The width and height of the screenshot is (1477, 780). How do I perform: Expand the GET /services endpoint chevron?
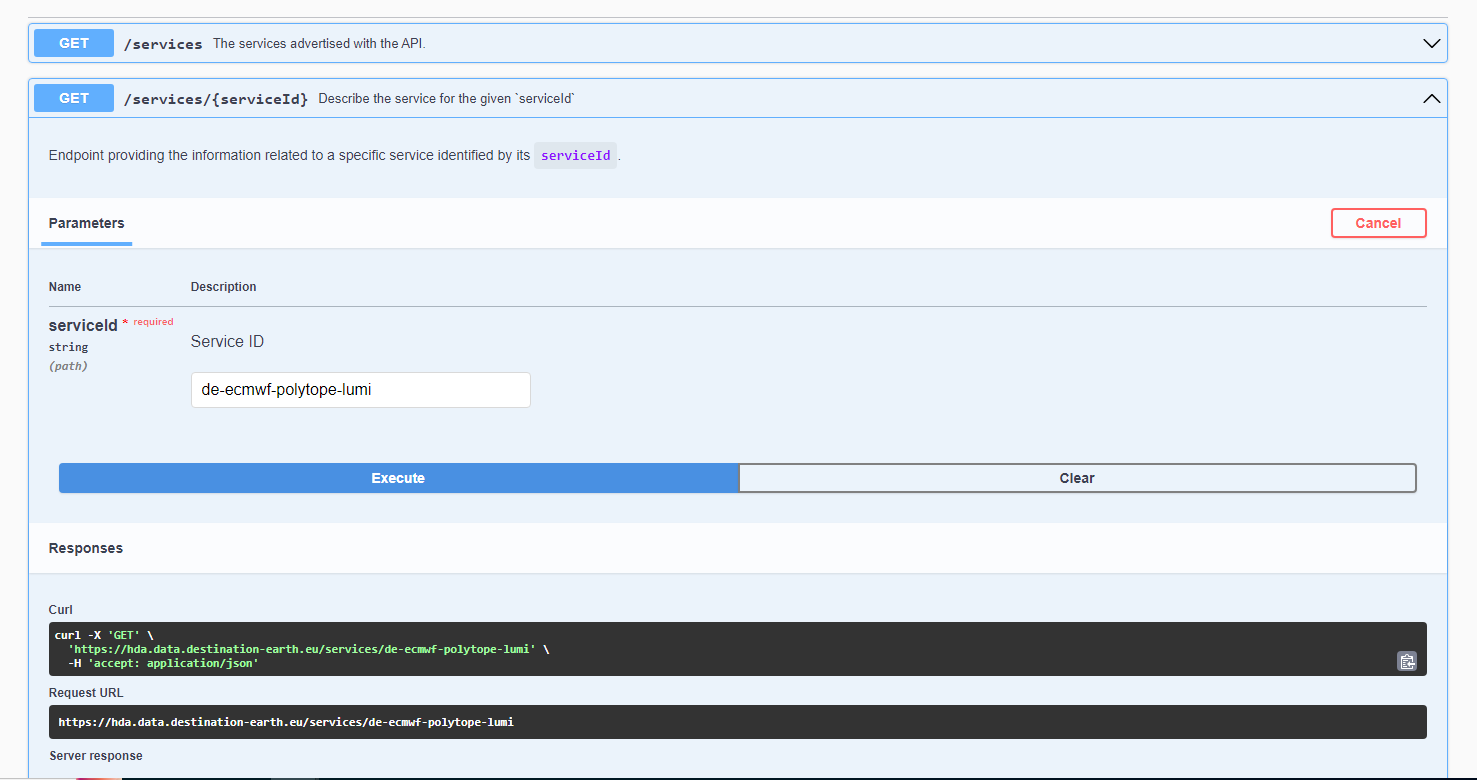[1432, 44]
